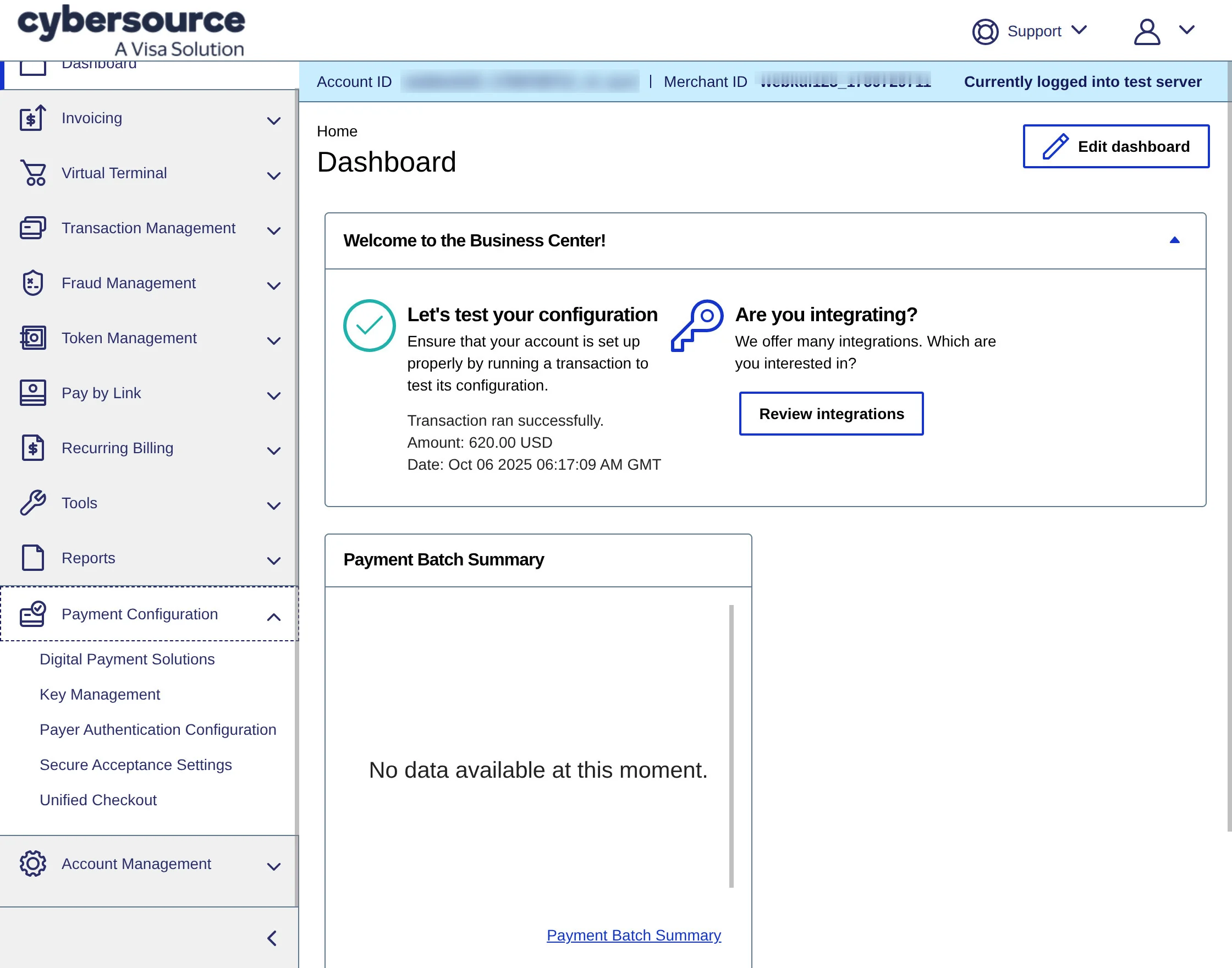Collapse the Payment Configuration section
Viewport: 1232px width, 968px height.
[274, 617]
